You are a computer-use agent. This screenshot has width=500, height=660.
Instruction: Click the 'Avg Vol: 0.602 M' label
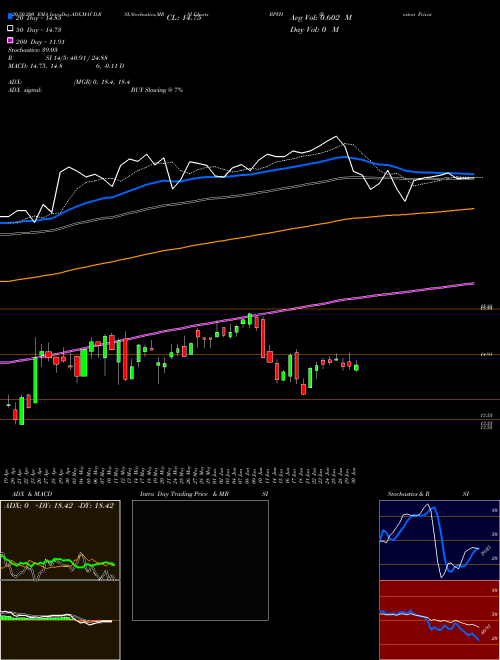[x=321, y=18]
